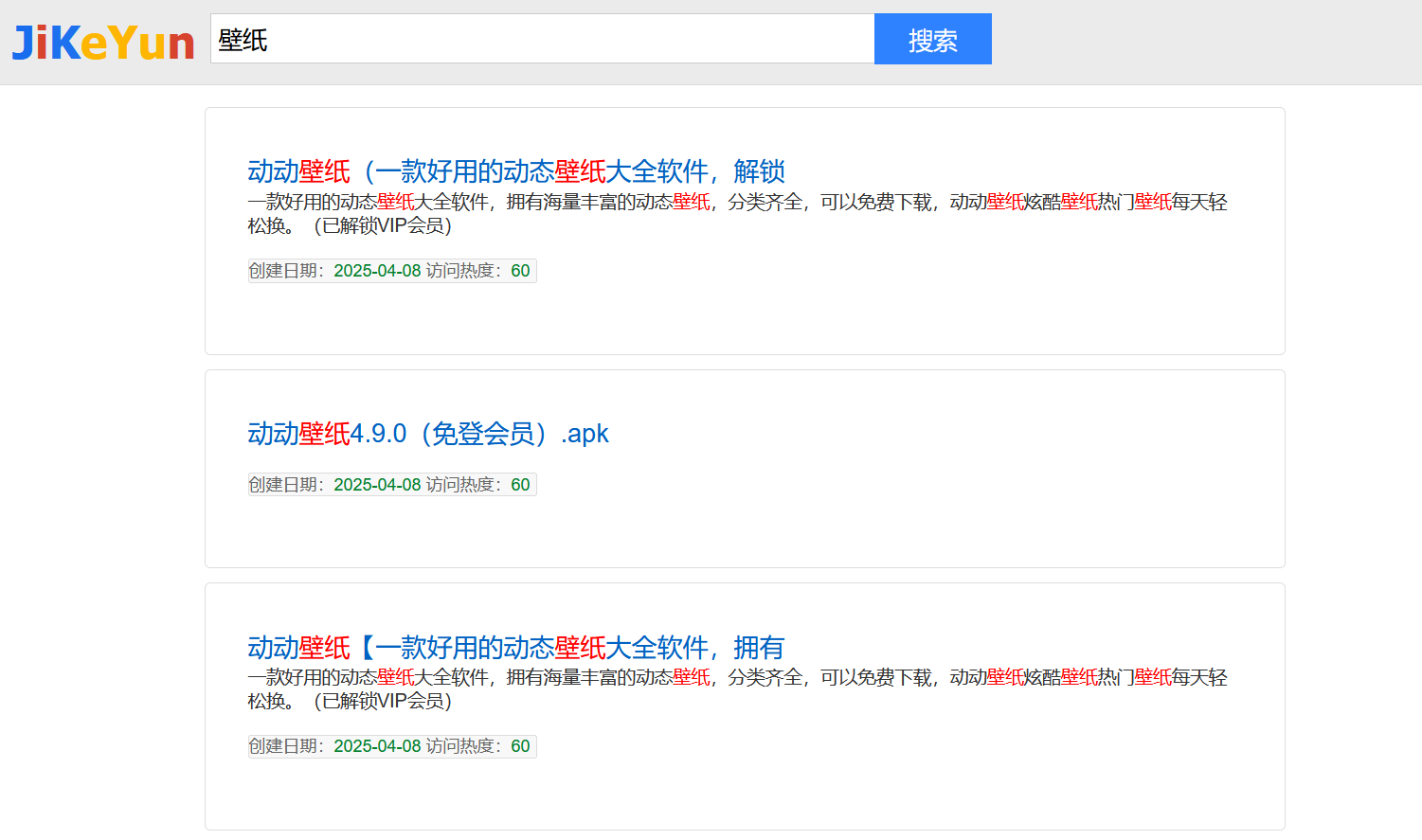
Task: Open result 动动壁纸（一款好用的动态壁纸大全软件，解锁
Action: (516, 171)
